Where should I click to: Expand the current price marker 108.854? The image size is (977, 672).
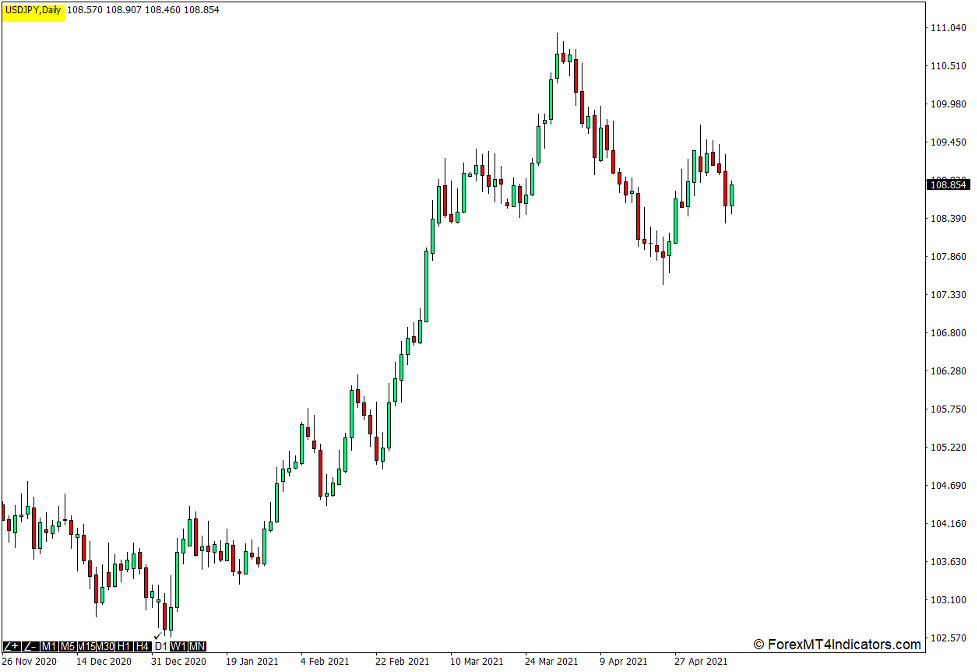coord(947,183)
